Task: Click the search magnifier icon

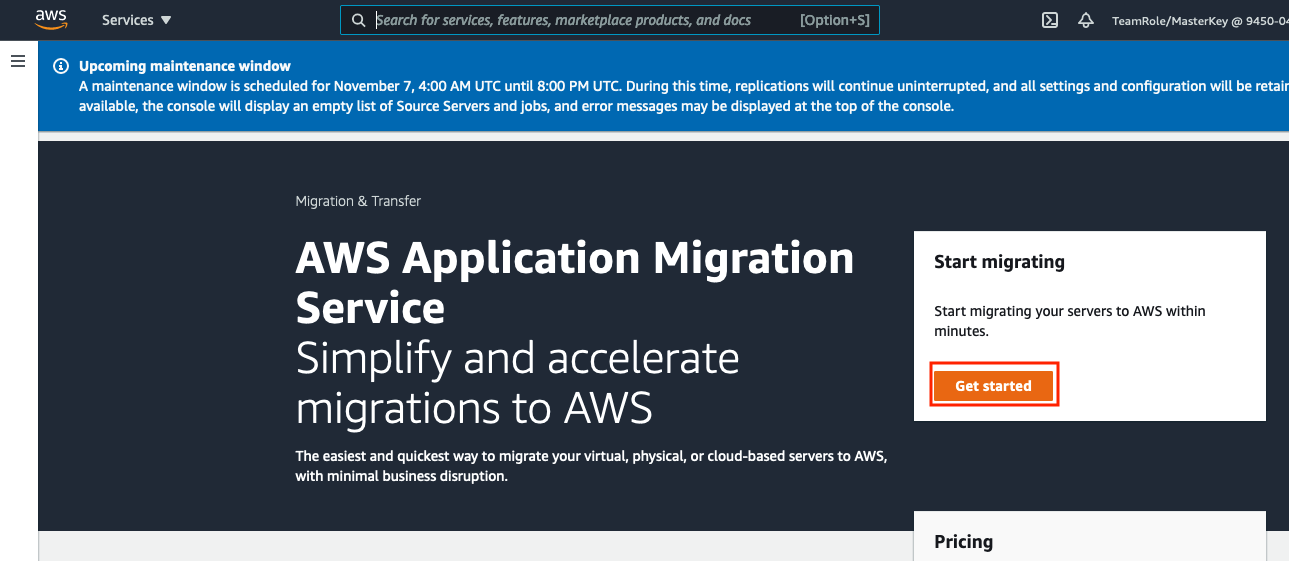Action: pos(359,20)
